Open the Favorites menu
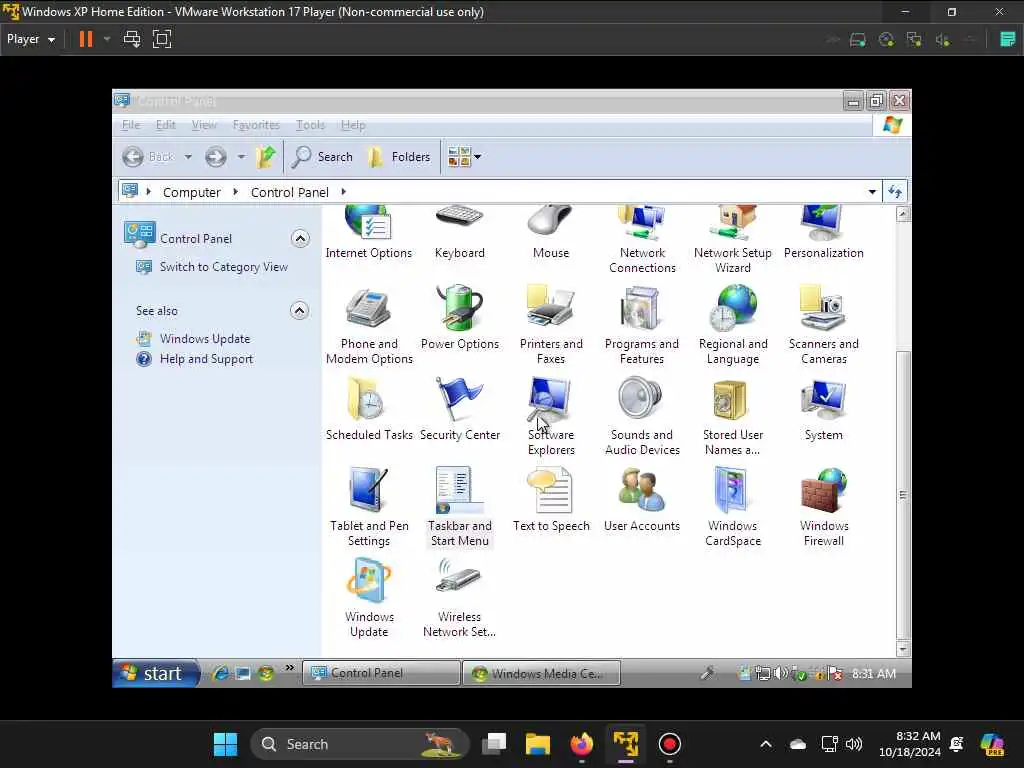The image size is (1024, 768). tap(256, 125)
